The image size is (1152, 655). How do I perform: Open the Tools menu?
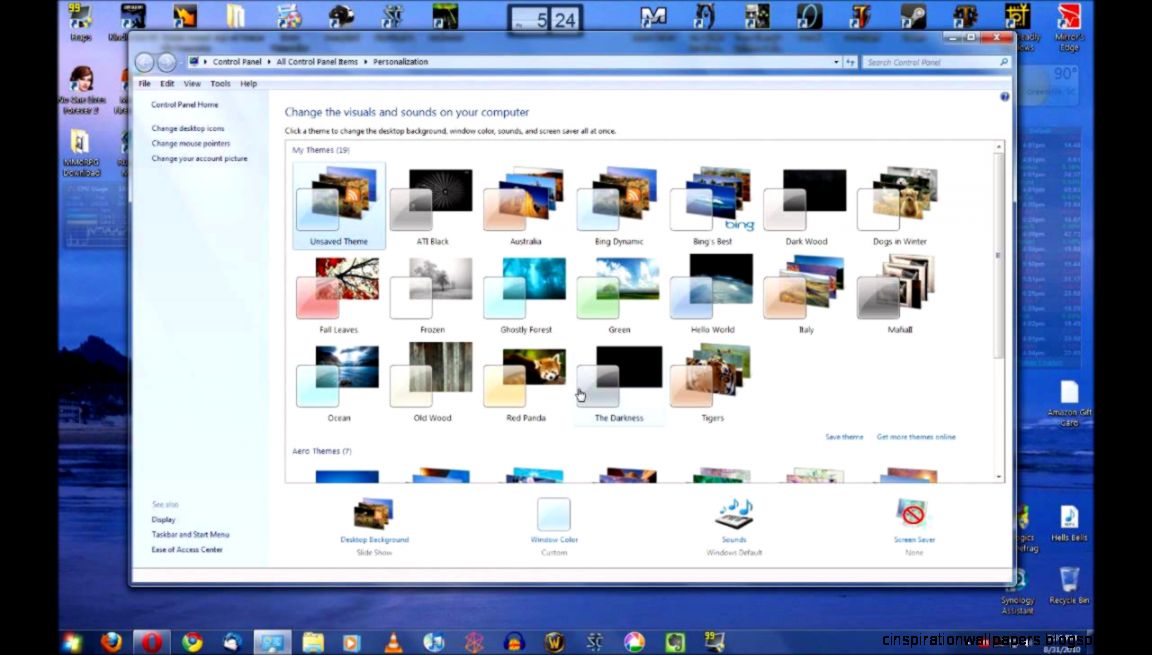[220, 83]
